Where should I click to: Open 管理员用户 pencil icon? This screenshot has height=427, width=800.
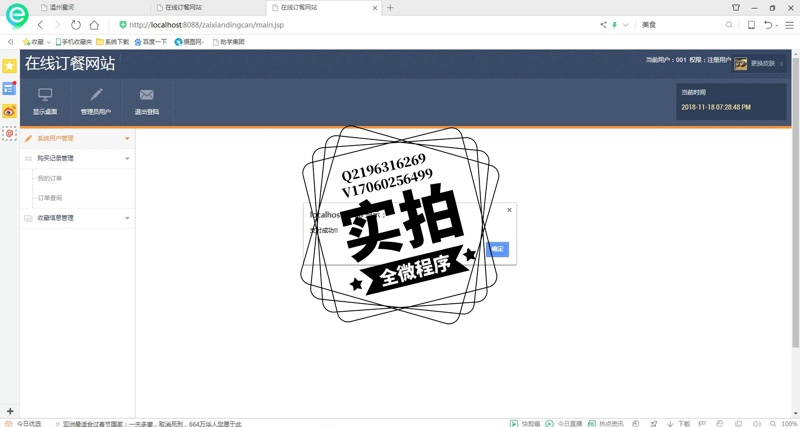click(96, 95)
